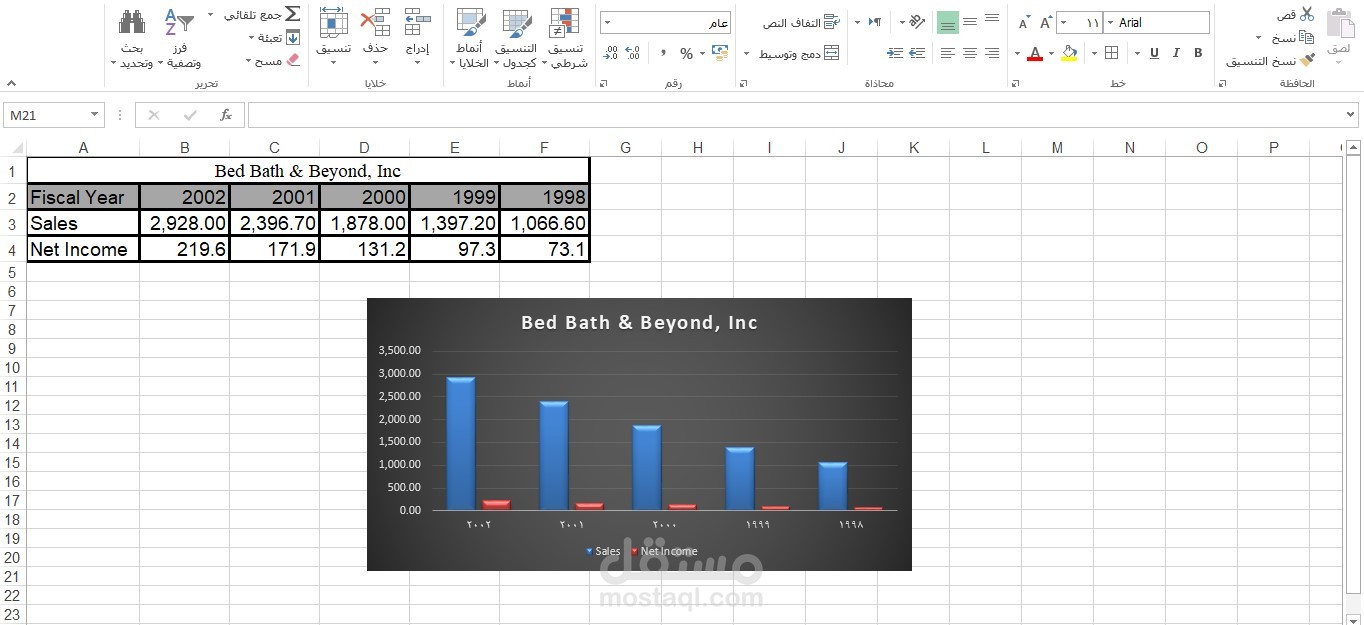Open the font size dropdown
The height and width of the screenshot is (625, 1364).
tap(1062, 22)
